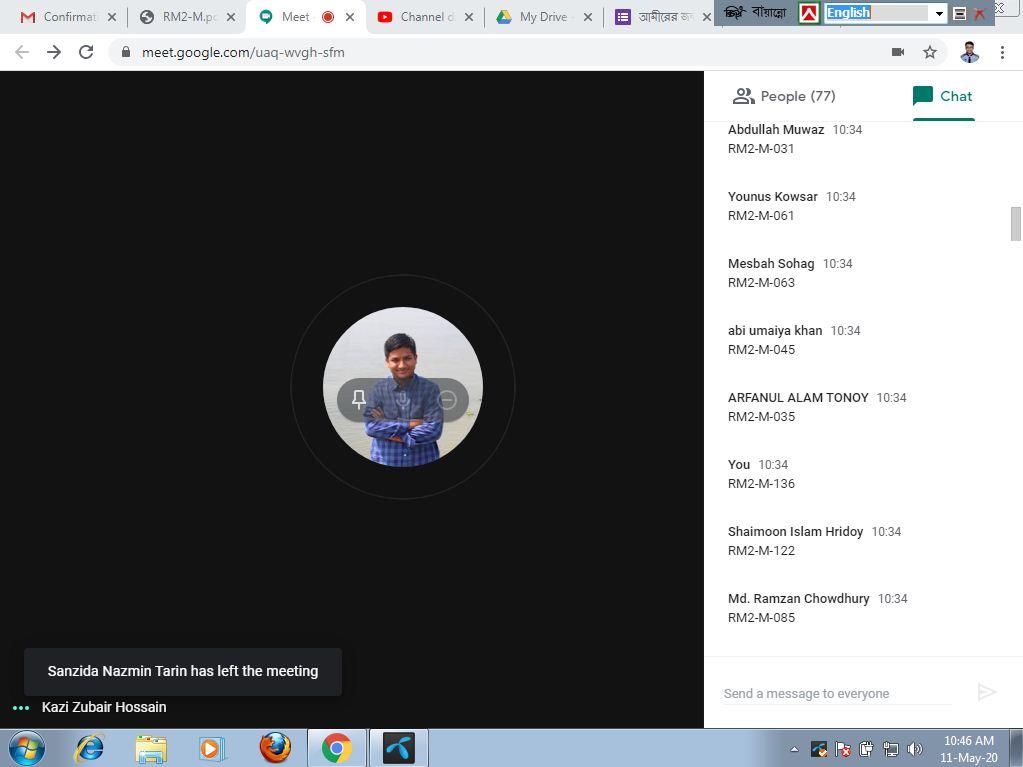Click the send message arrow icon
This screenshot has width=1023, height=767.
tap(986, 692)
